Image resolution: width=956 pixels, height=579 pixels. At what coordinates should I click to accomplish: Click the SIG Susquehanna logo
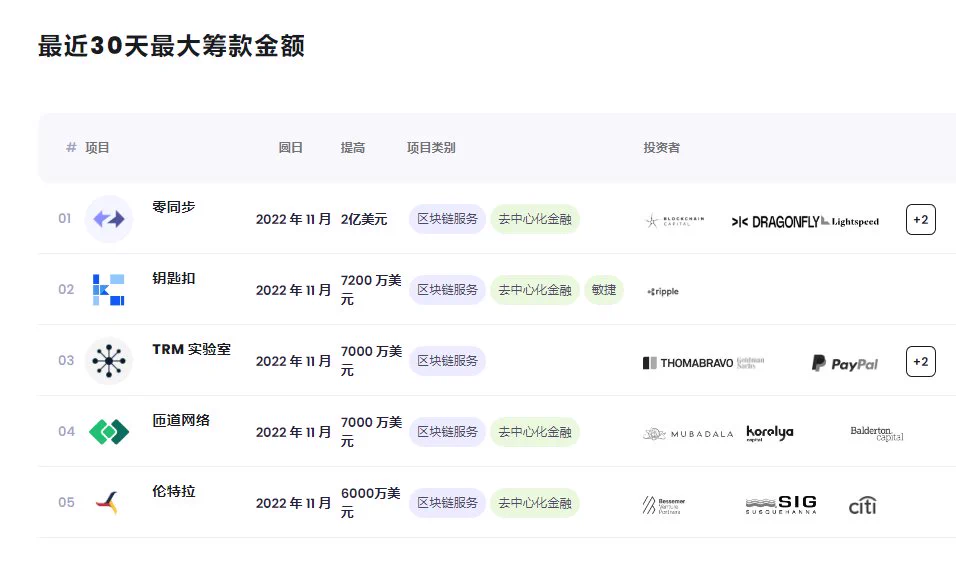[781, 505]
